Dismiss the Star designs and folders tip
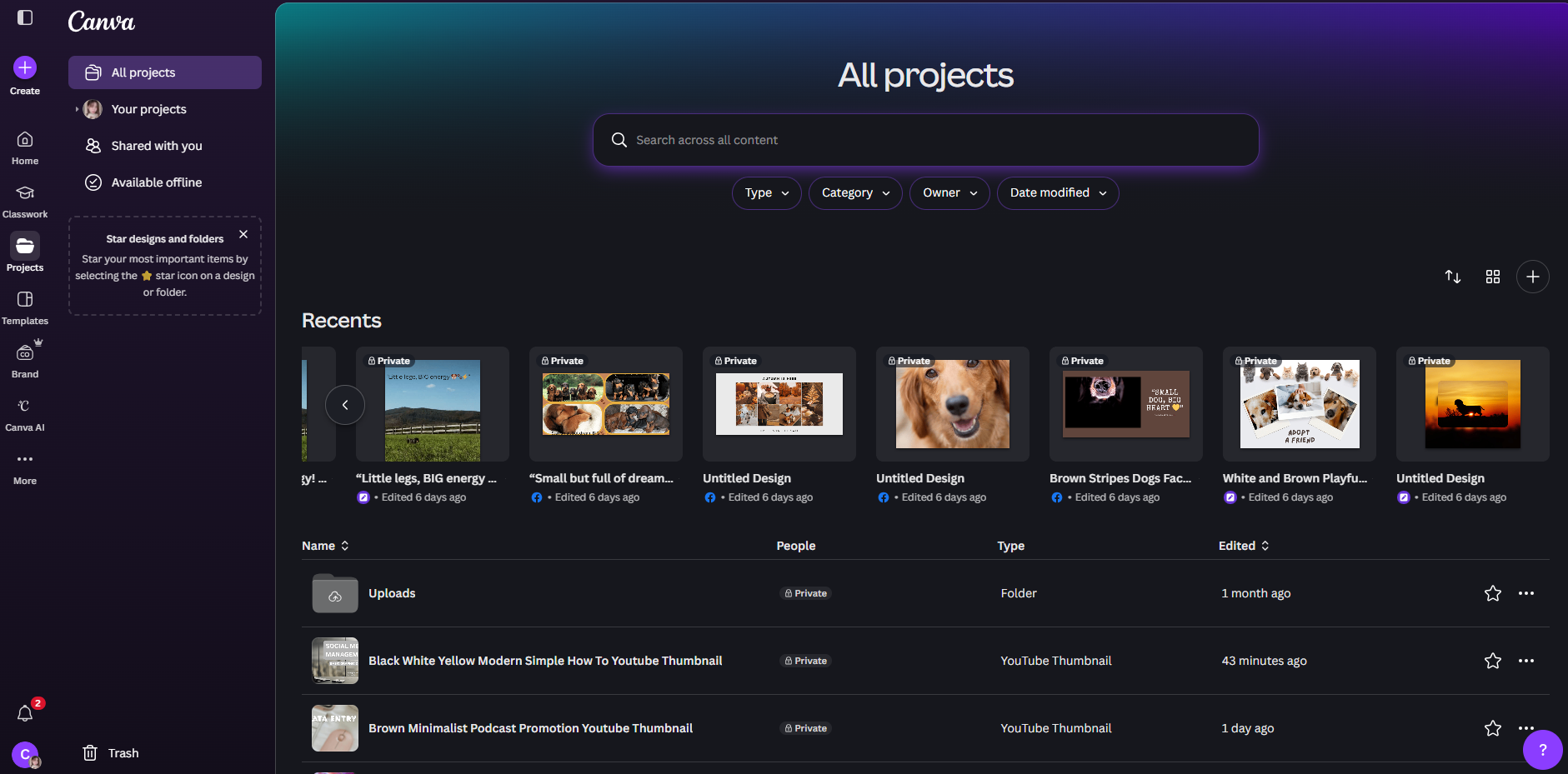This screenshot has width=1568, height=774. coord(243,234)
